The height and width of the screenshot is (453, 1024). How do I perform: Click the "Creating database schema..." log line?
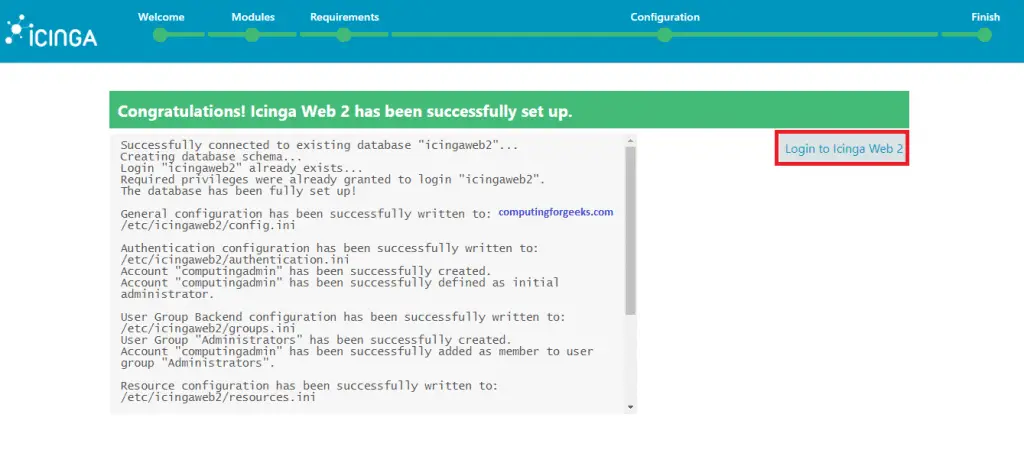[212, 157]
